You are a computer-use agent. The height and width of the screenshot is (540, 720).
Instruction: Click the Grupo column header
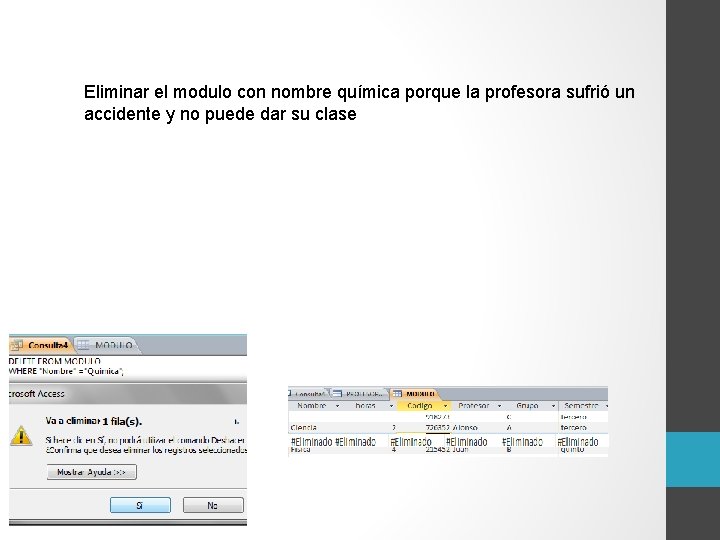click(x=532, y=406)
